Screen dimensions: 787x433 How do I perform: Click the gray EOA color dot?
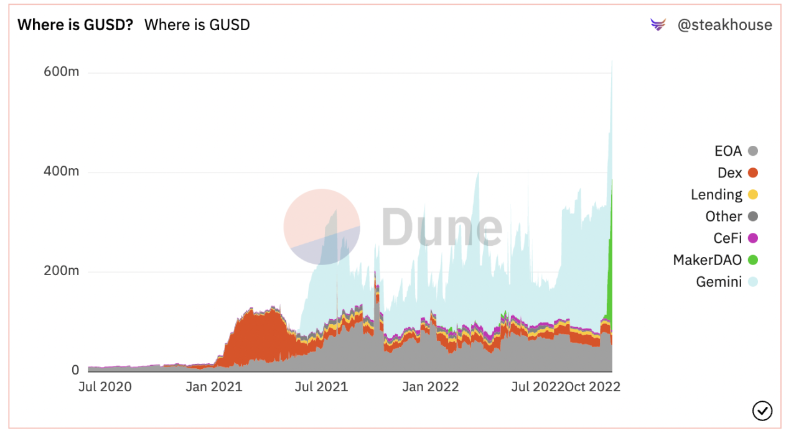coord(753,151)
